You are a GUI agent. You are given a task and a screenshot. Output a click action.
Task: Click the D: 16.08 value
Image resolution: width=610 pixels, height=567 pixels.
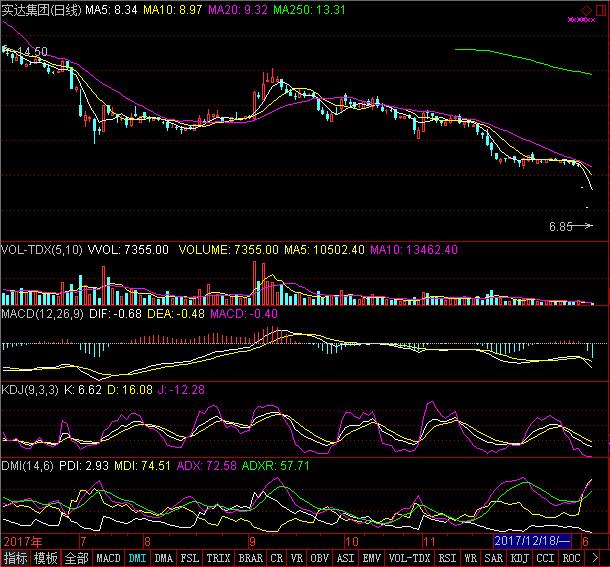[x=130, y=390]
